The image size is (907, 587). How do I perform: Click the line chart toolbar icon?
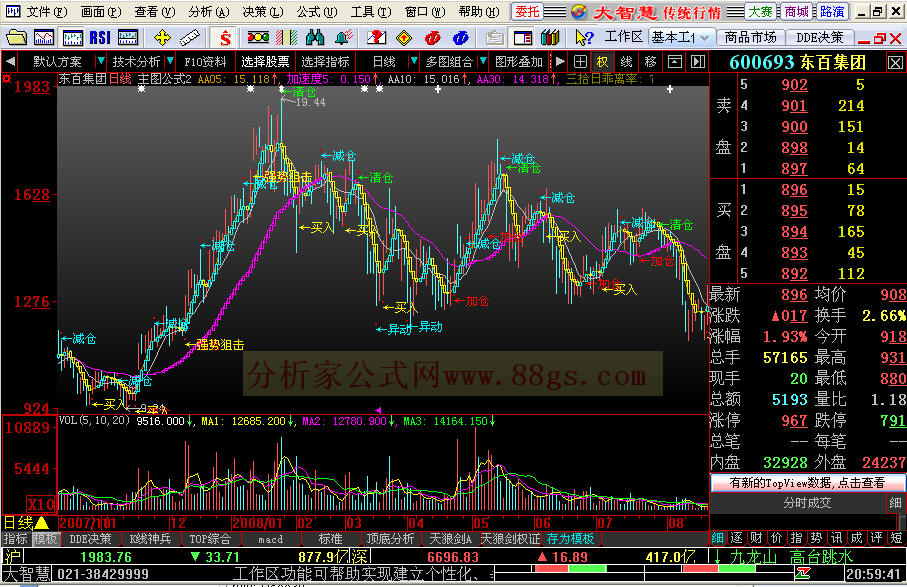pos(44,38)
